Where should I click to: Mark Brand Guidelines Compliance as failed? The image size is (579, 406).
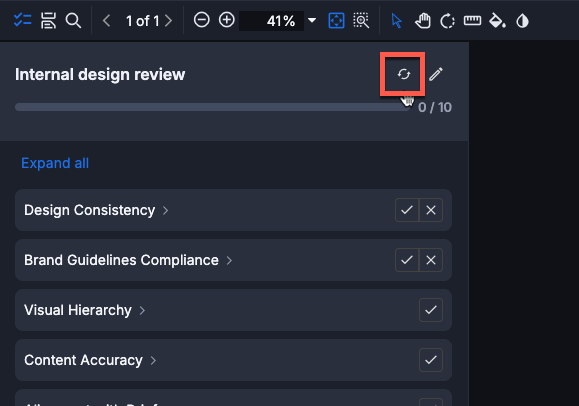(431, 260)
